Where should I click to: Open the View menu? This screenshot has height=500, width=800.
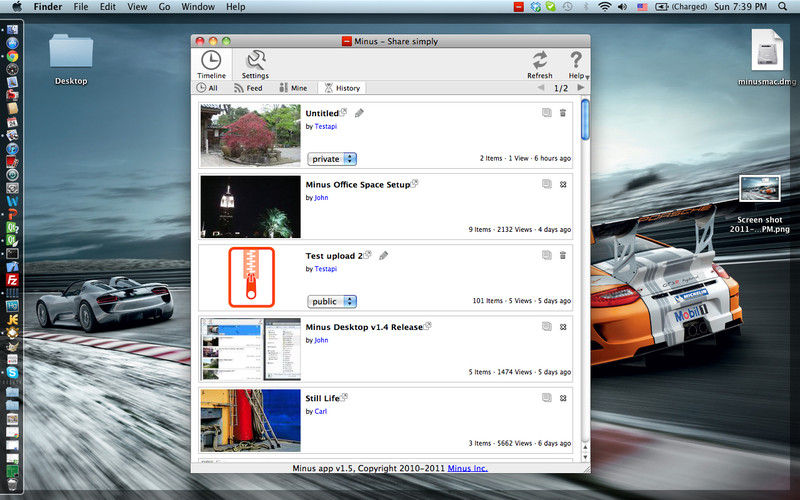click(137, 7)
